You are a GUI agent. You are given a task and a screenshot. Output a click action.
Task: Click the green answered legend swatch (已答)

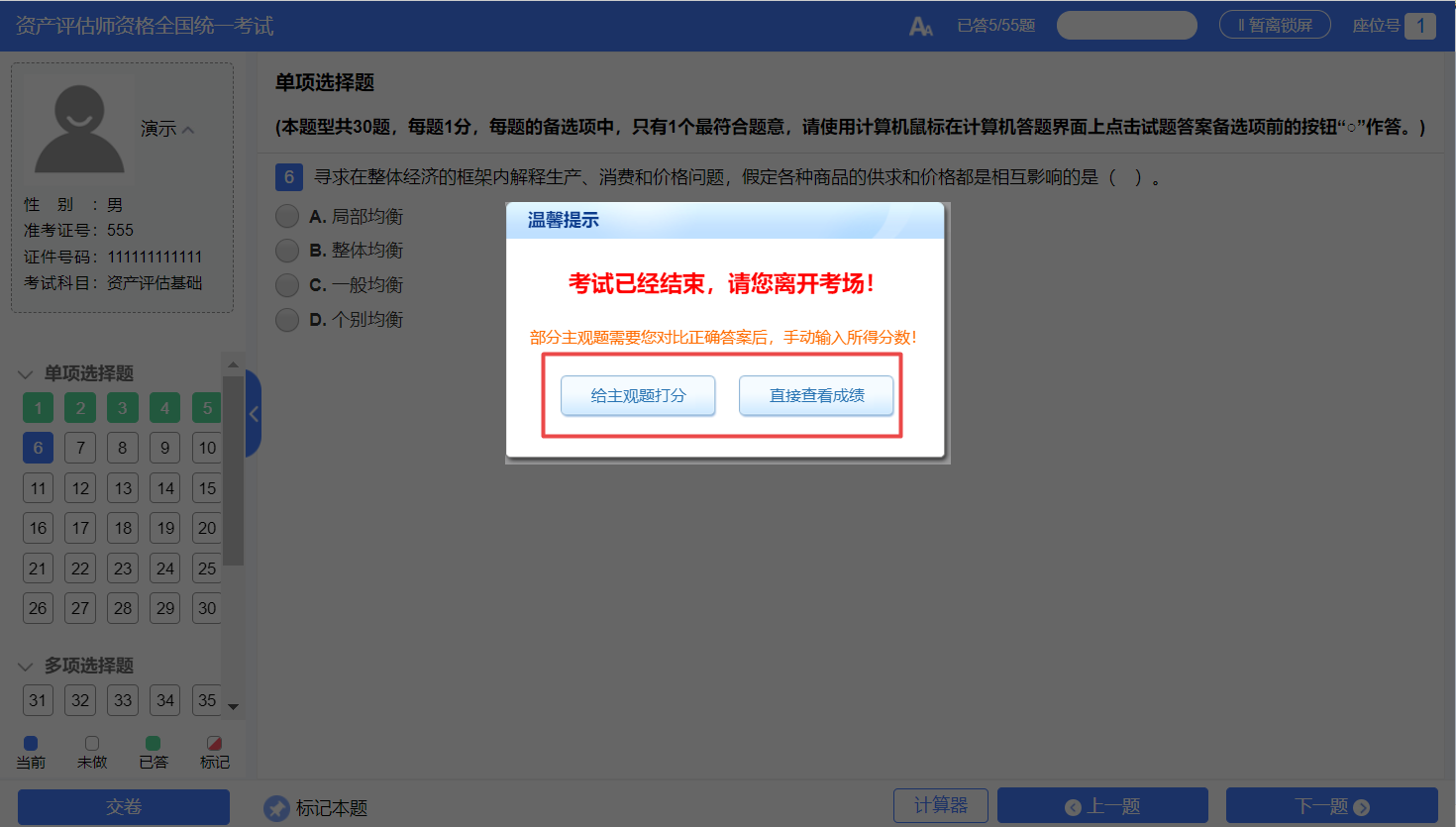tap(153, 743)
